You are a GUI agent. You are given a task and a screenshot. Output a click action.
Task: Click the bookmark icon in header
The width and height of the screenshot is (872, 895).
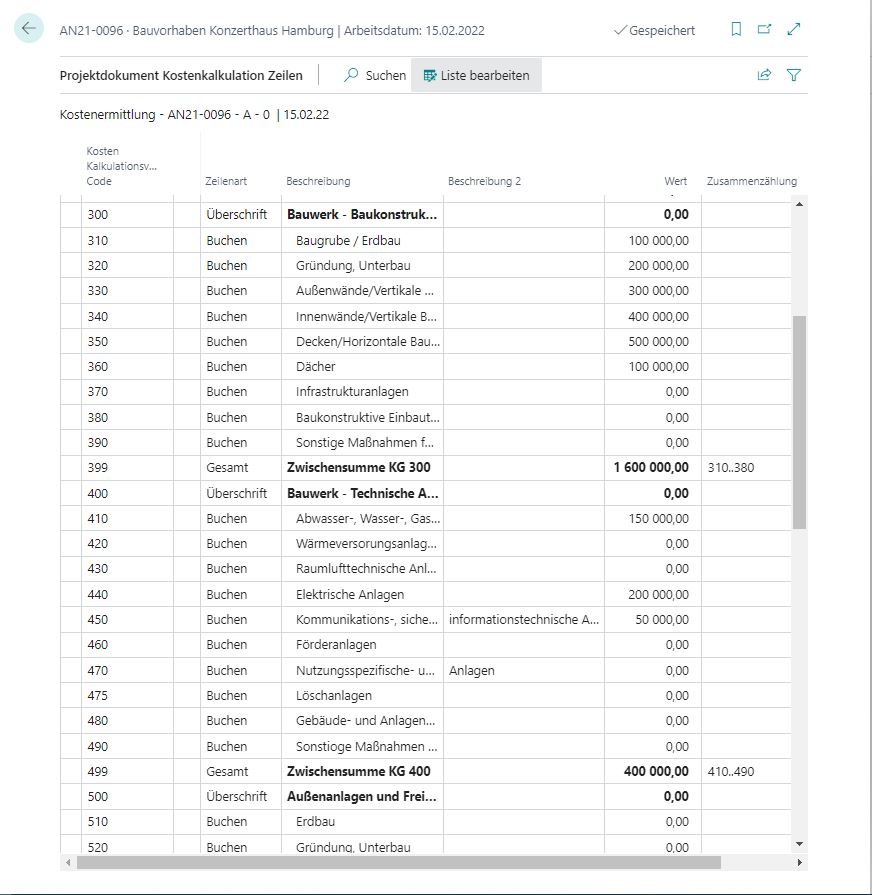pyautogui.click(x=736, y=30)
